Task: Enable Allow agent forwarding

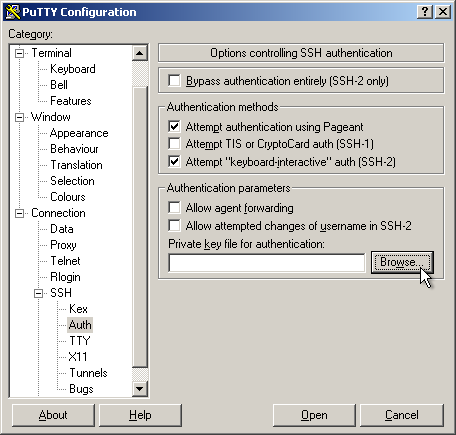Action: click(x=174, y=207)
